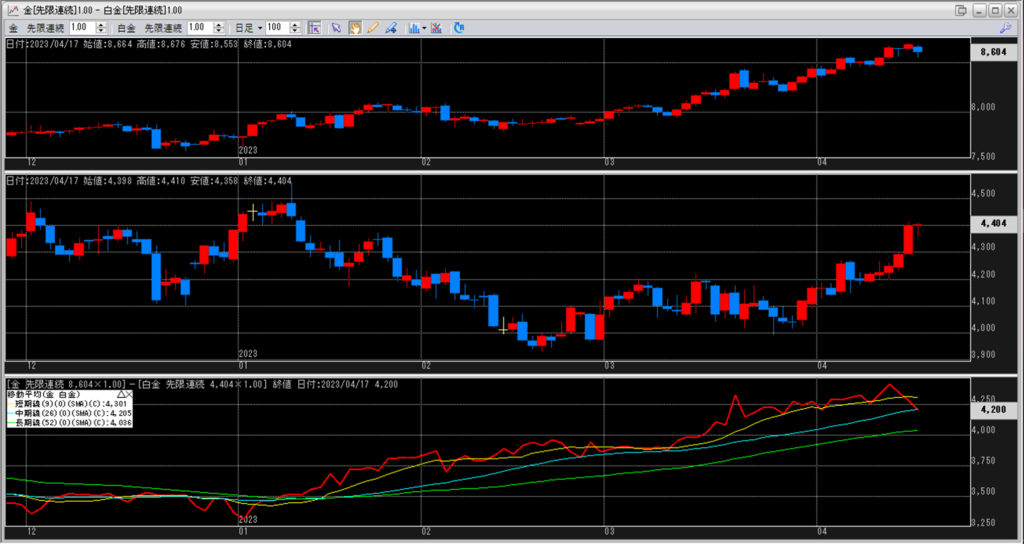
Task: Click the delete indicator icon with red X
Action: point(437,28)
